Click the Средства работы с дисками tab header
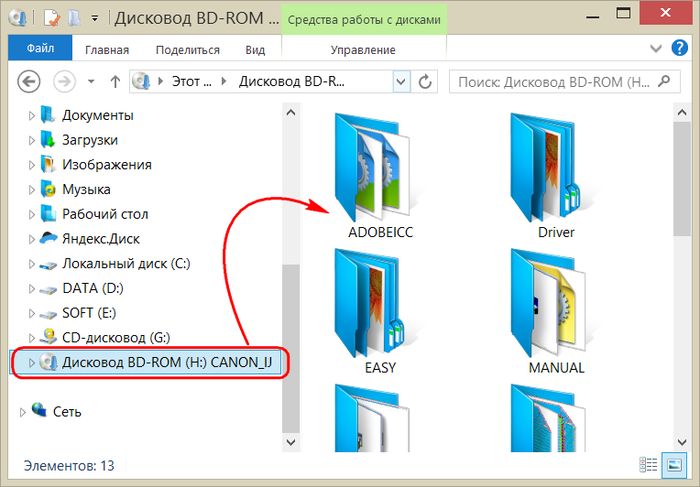 [x=364, y=20]
